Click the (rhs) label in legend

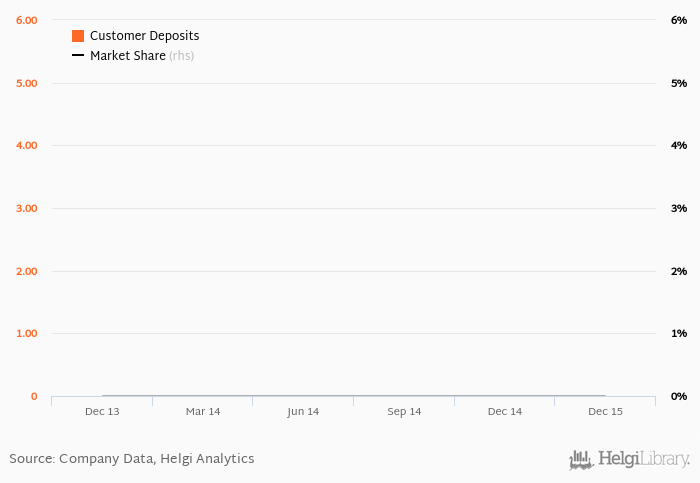point(181,56)
